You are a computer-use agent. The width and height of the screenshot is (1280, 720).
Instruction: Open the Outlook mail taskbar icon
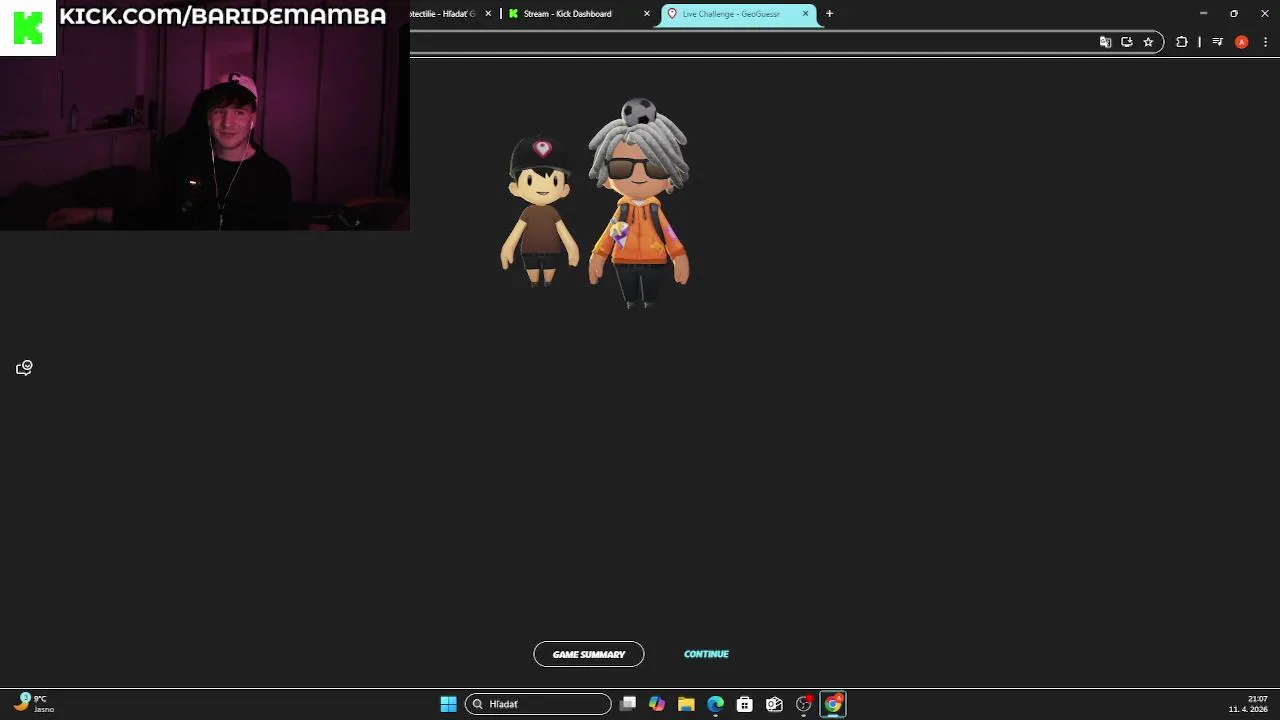774,704
